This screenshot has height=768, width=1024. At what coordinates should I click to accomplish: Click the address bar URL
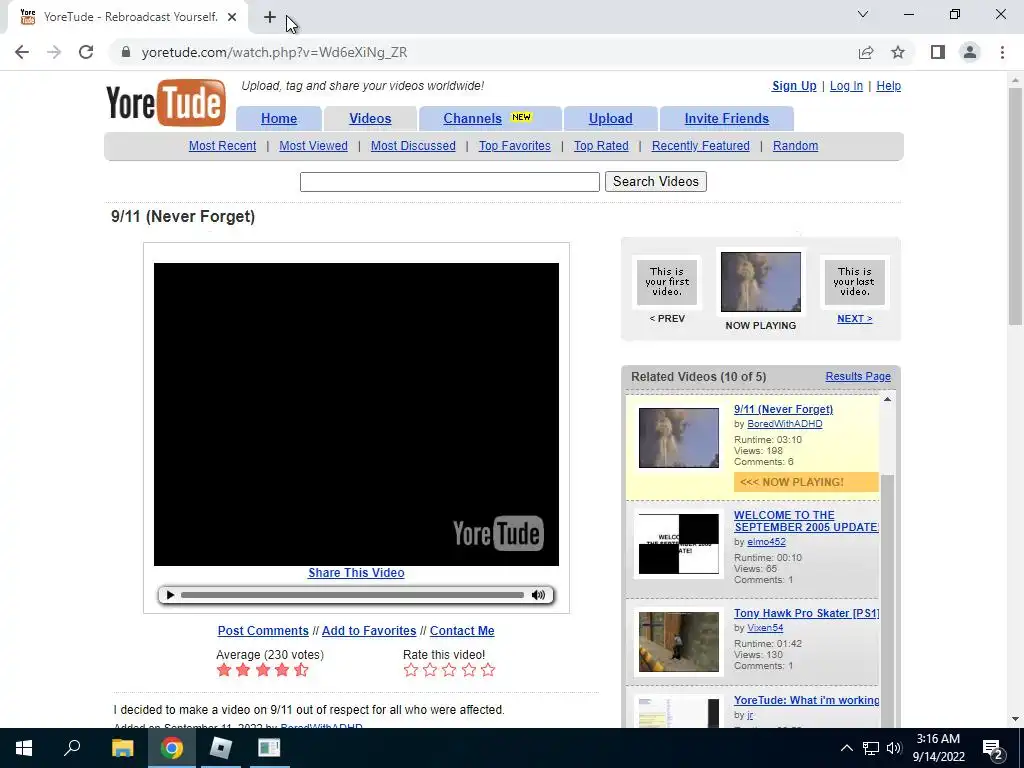coord(274,52)
